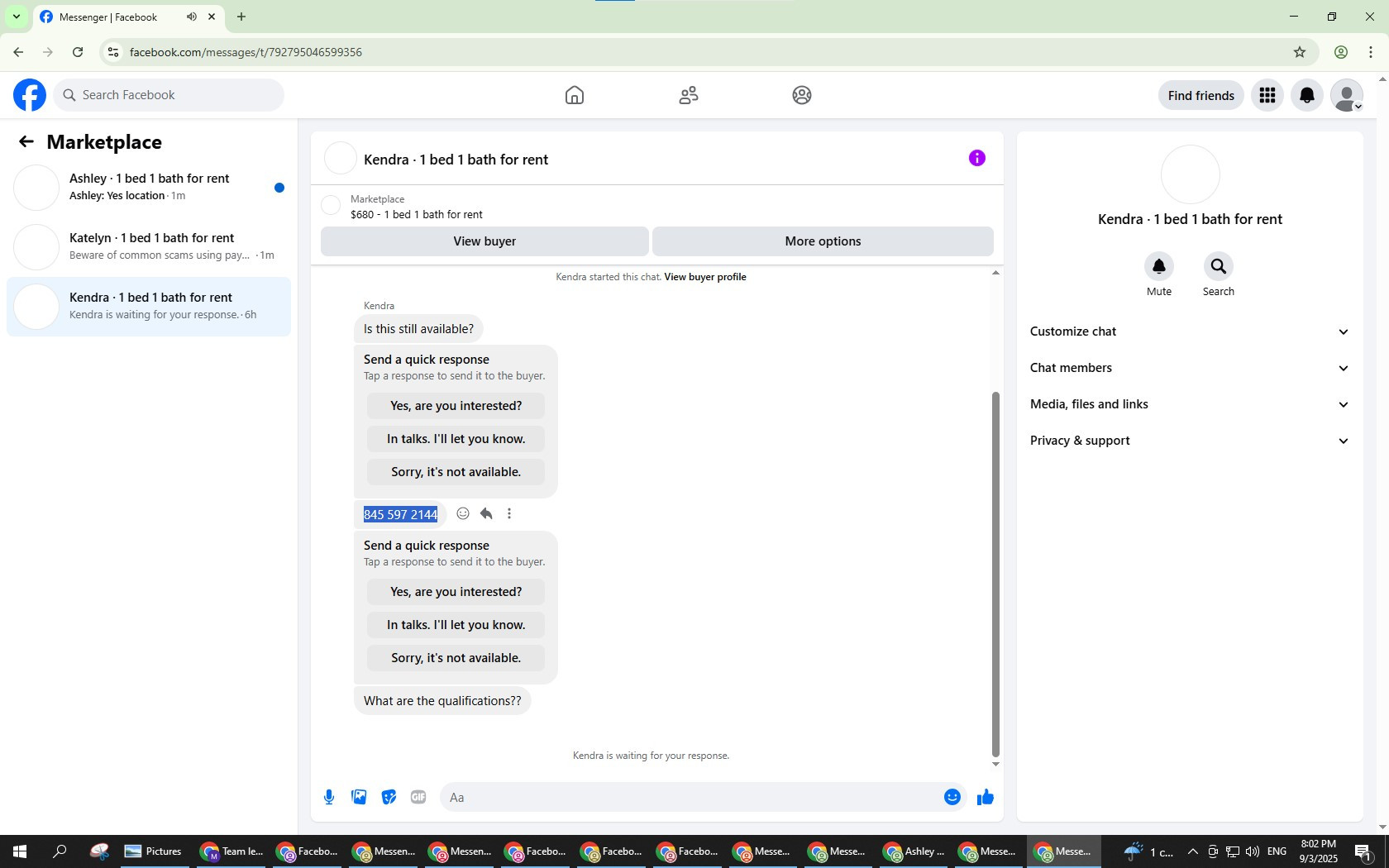Open the sticker picker icon

tap(389, 797)
